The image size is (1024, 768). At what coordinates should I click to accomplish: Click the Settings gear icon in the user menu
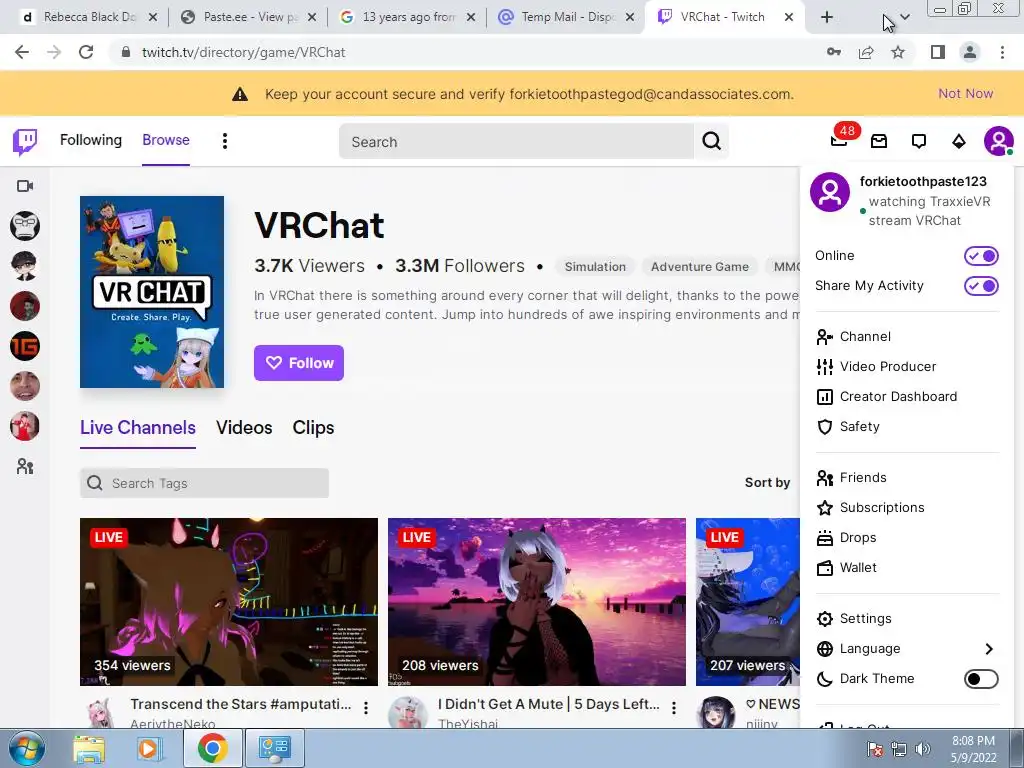(x=825, y=618)
